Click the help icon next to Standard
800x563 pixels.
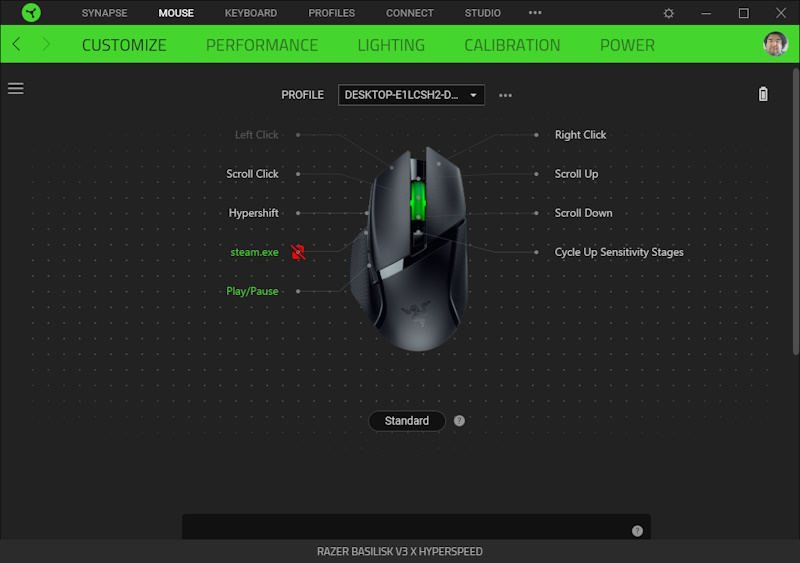(x=459, y=421)
